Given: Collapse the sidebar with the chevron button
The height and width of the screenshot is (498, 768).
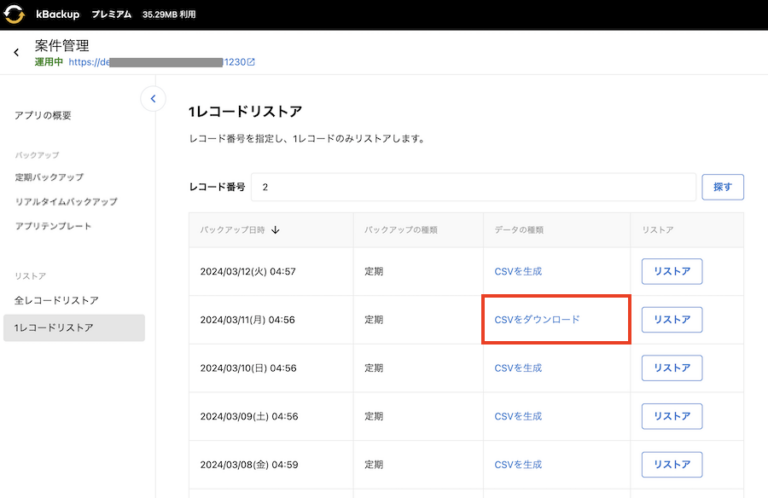Looking at the screenshot, I should coord(153,98).
